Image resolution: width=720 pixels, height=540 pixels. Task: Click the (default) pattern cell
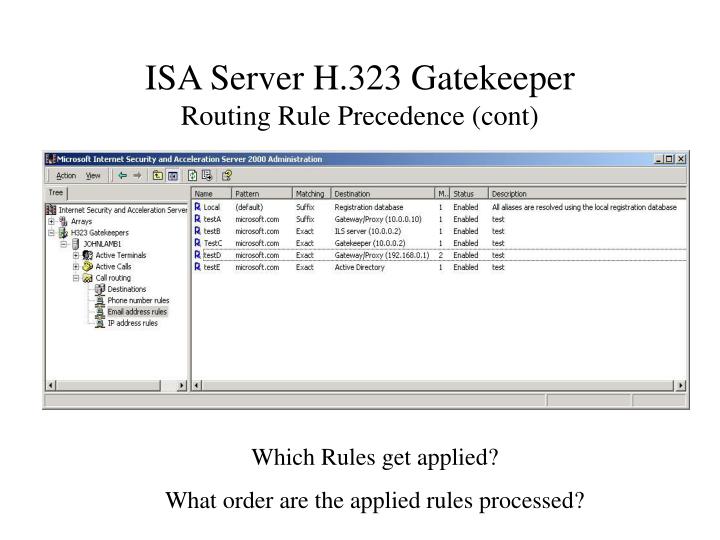click(249, 207)
